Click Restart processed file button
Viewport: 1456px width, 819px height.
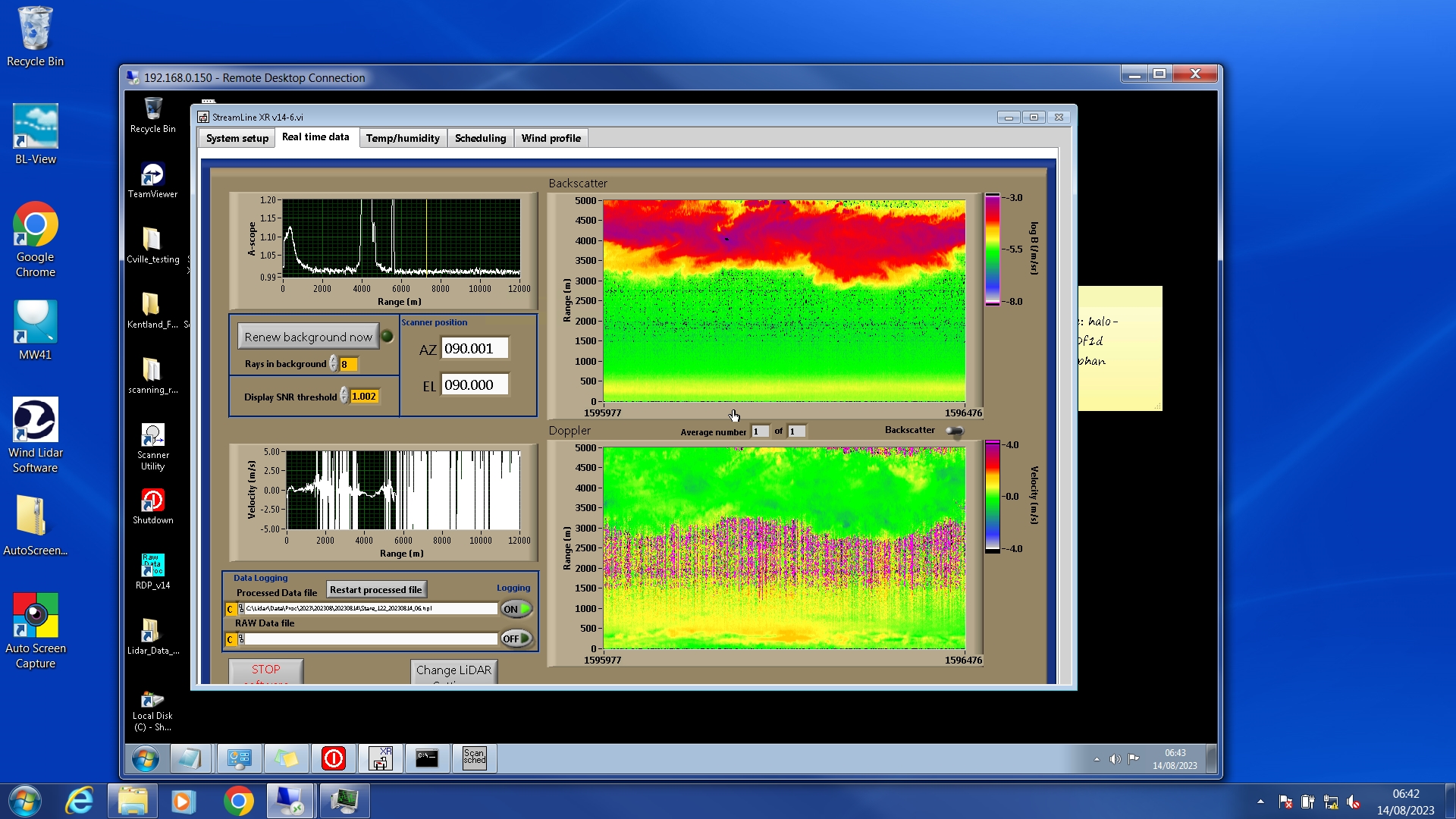coord(376,589)
